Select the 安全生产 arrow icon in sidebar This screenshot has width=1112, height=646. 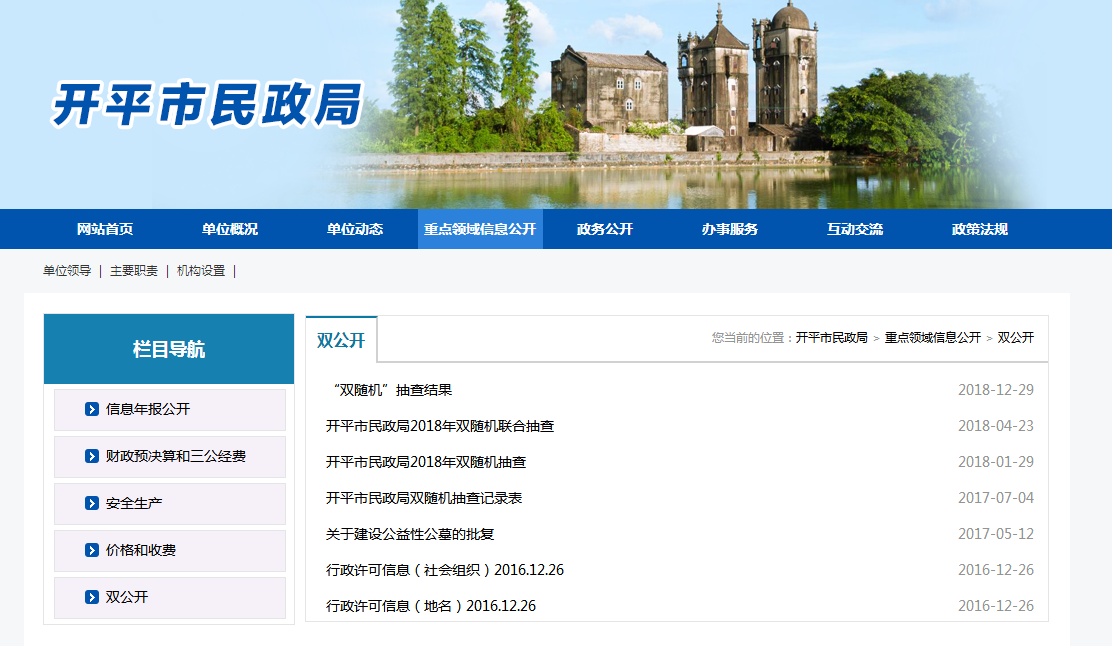pos(91,504)
